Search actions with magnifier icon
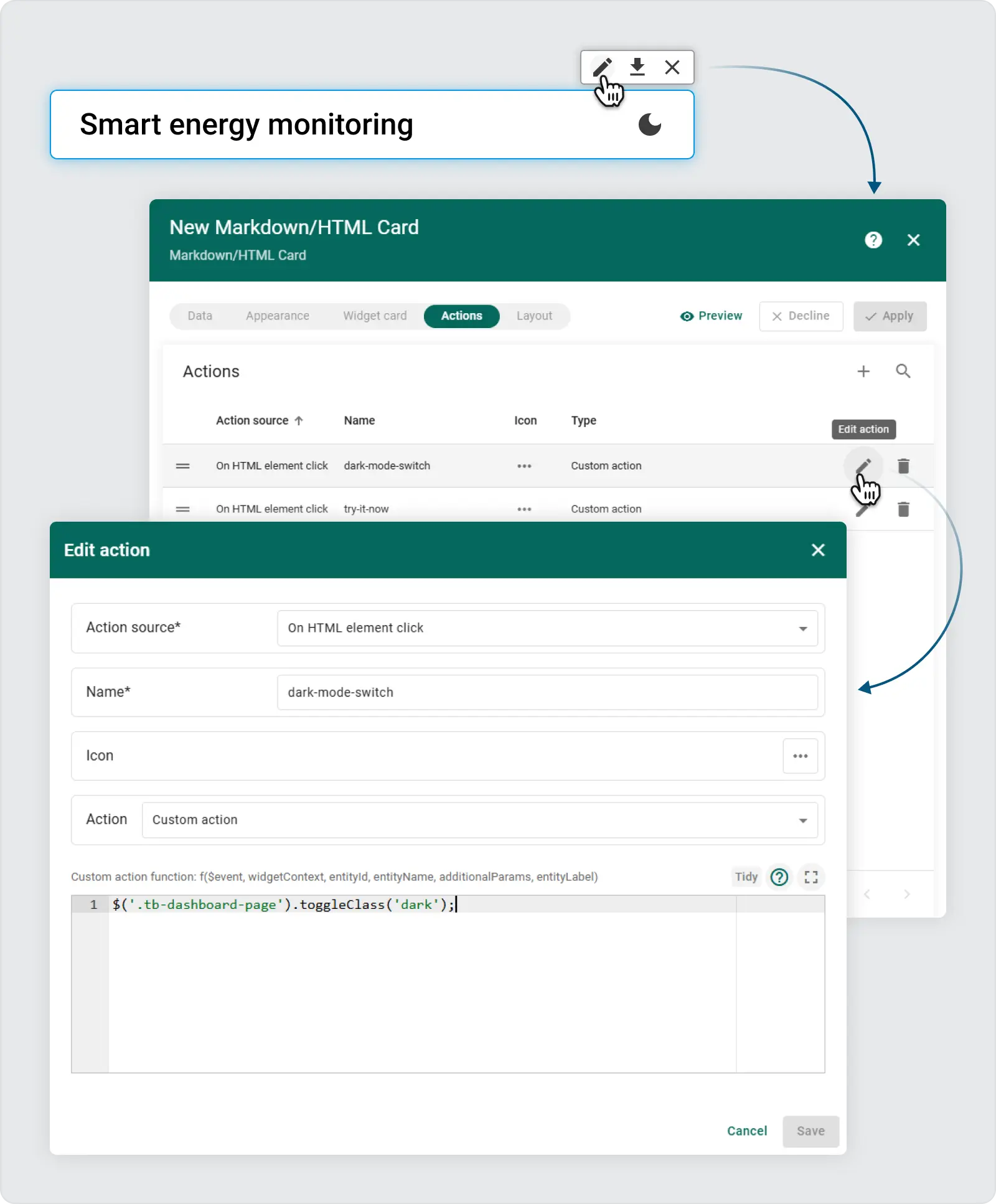Screen dimensions: 996x1204 tap(903, 372)
